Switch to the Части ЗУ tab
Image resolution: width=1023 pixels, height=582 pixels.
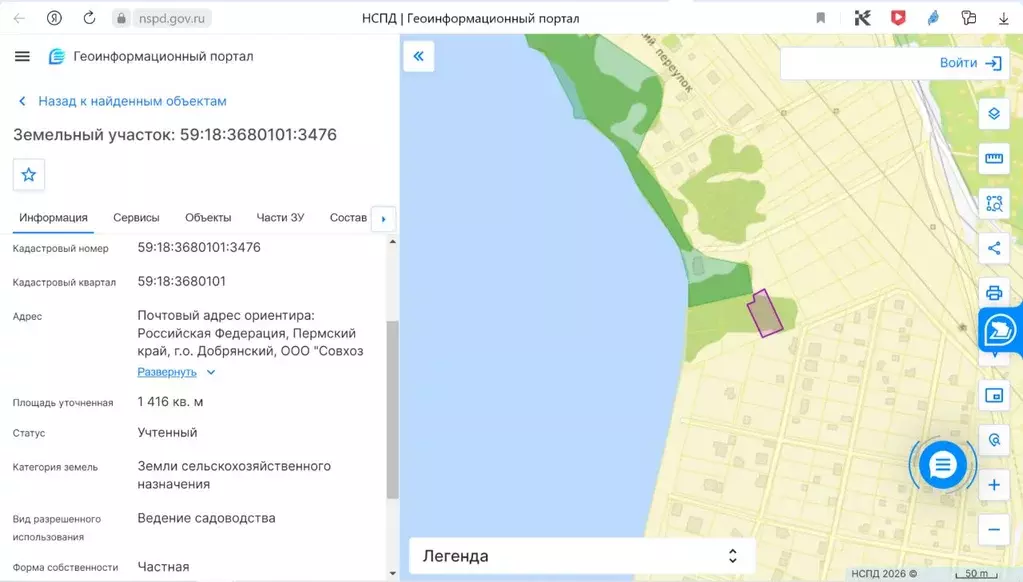coord(281,217)
